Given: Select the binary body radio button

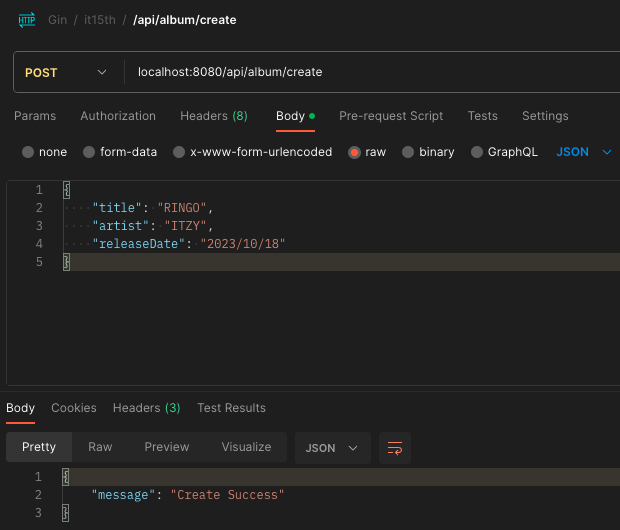Looking at the screenshot, I should click(x=408, y=152).
